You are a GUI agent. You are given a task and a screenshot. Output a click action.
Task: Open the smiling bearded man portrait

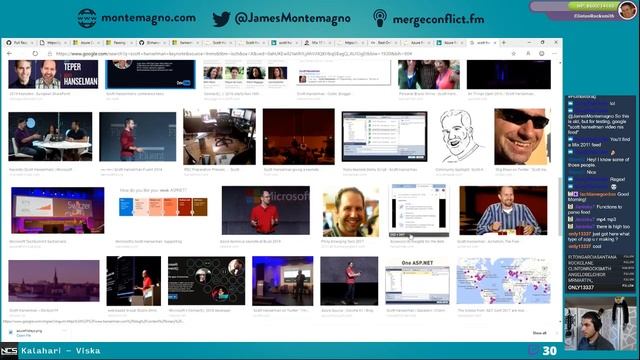(351, 212)
